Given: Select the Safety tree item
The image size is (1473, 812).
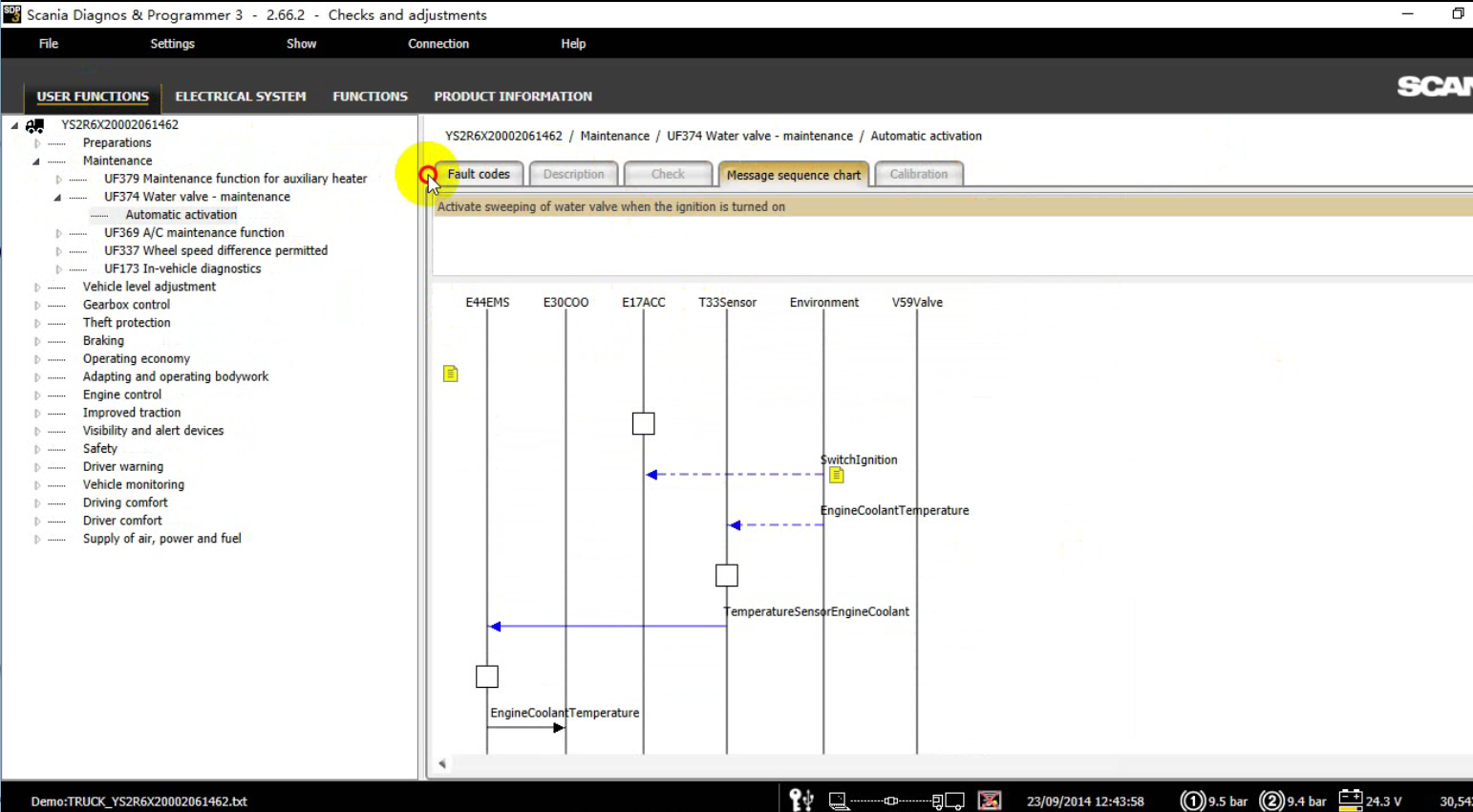Looking at the screenshot, I should tap(100, 449).
